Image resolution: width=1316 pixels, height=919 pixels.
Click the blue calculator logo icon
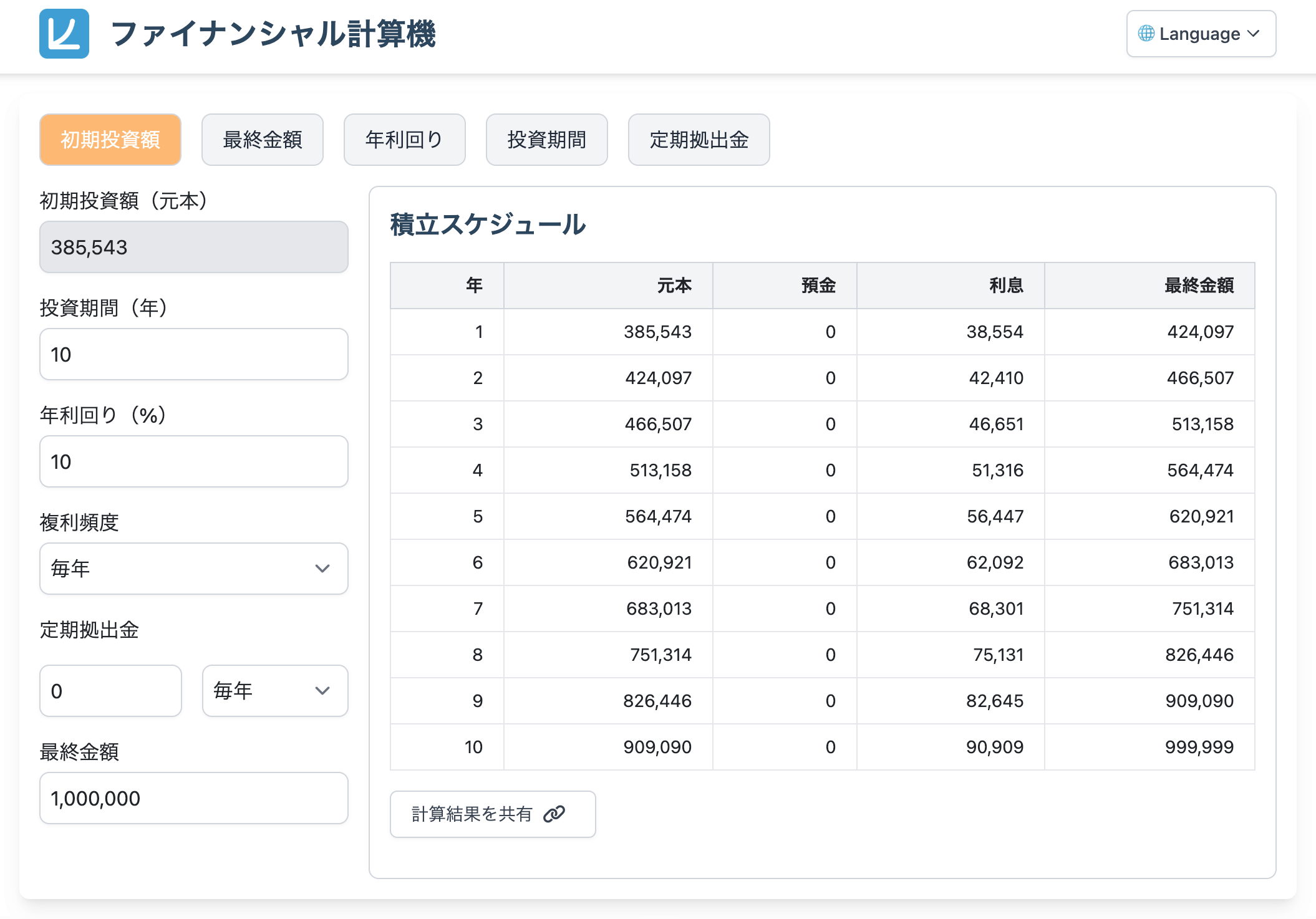point(64,34)
